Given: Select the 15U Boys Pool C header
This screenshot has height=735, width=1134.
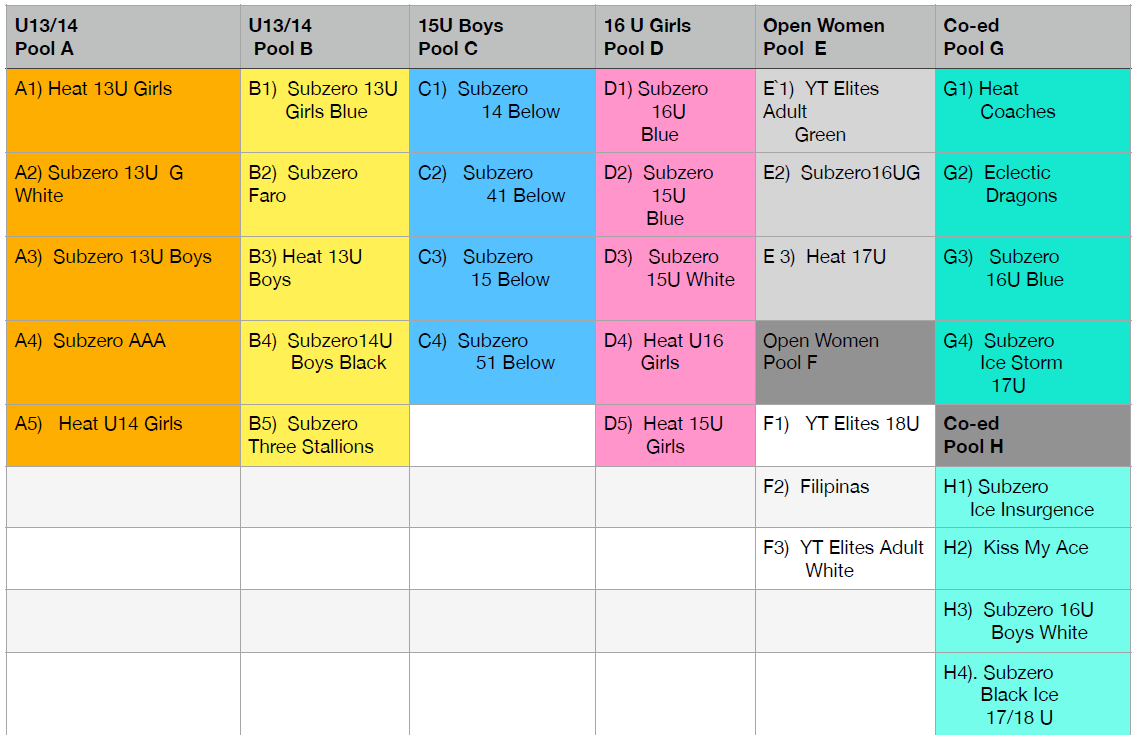Looking at the screenshot, I should click(502, 37).
